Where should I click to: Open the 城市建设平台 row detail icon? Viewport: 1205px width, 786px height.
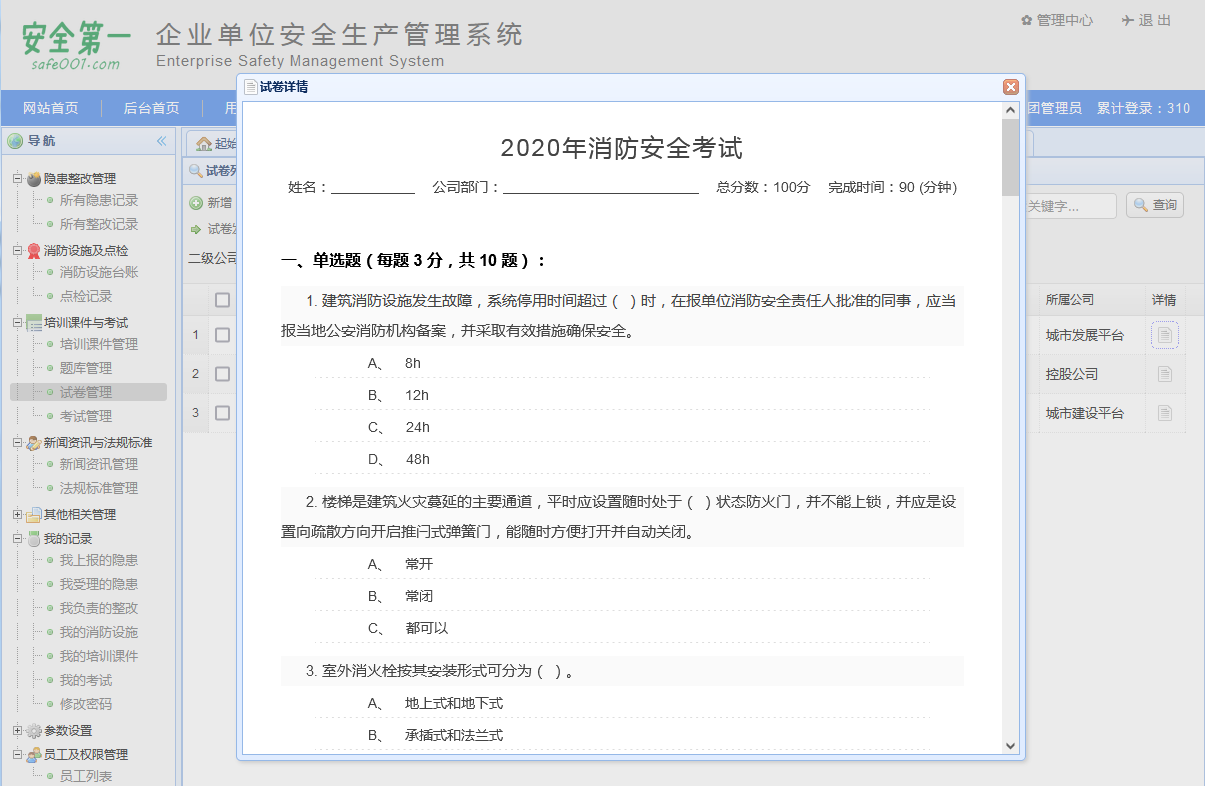1164,413
